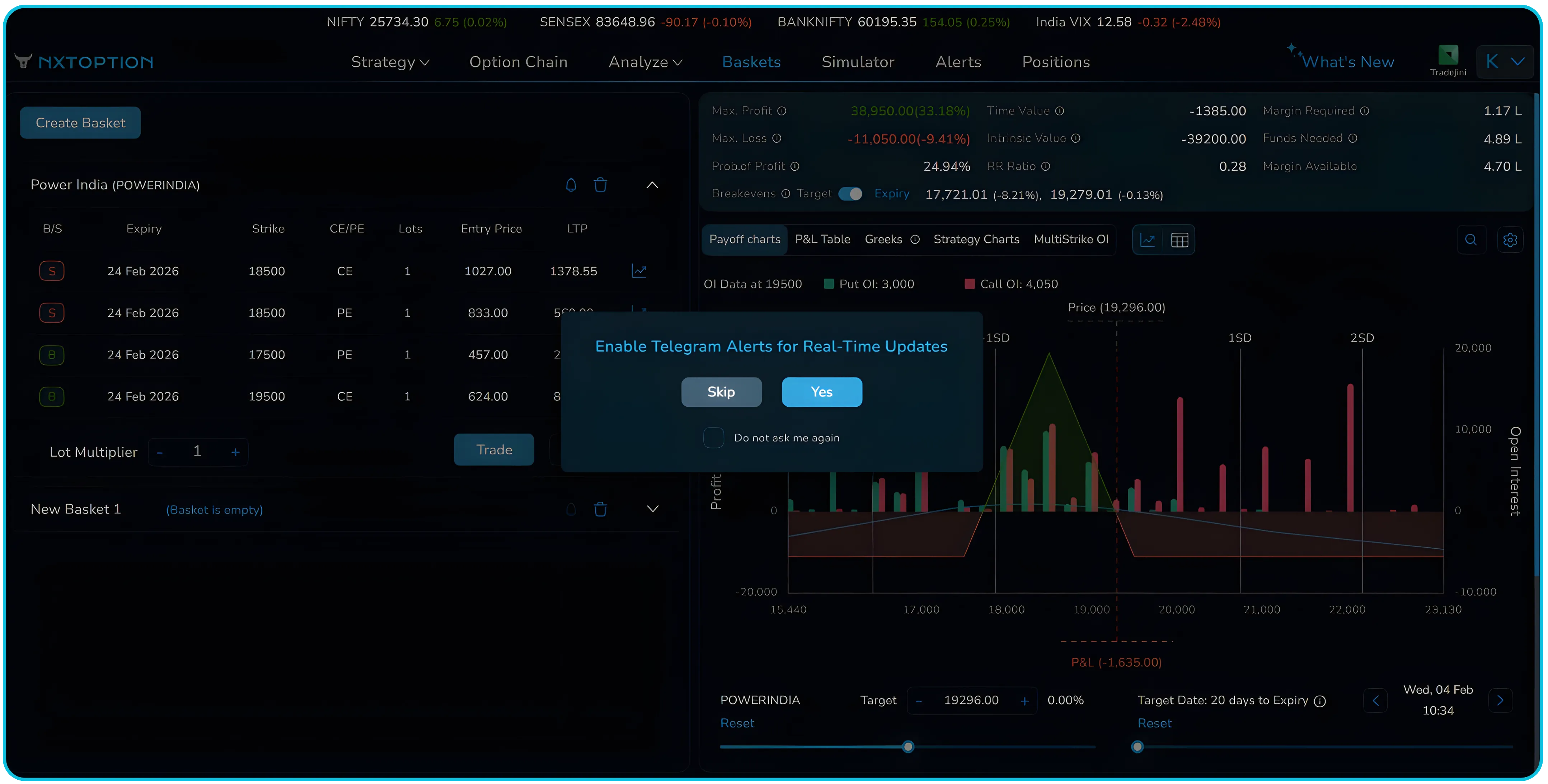Expand the Strategy dropdown in the navbar
This screenshot has height=784, width=1548.
(389, 62)
